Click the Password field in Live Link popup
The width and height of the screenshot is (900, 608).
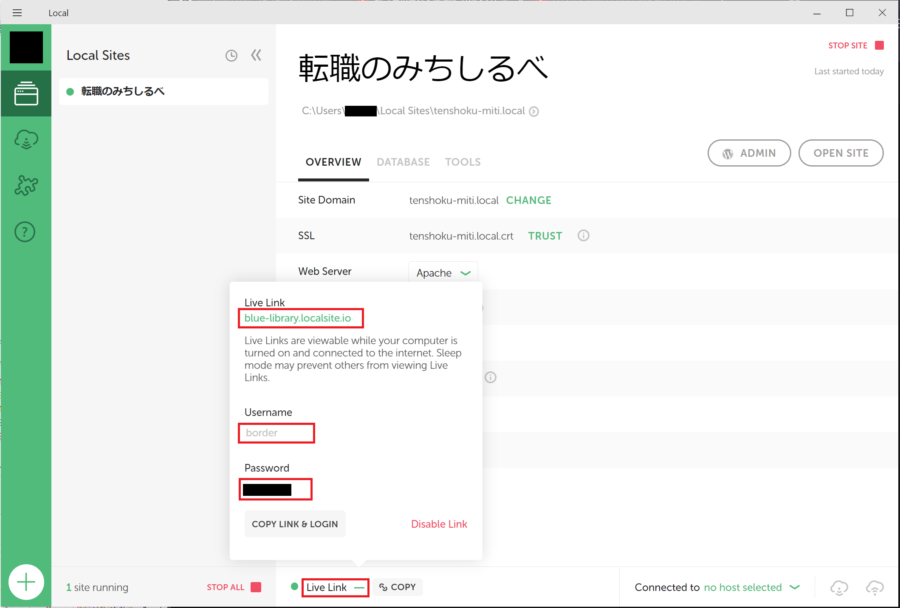[276, 489]
